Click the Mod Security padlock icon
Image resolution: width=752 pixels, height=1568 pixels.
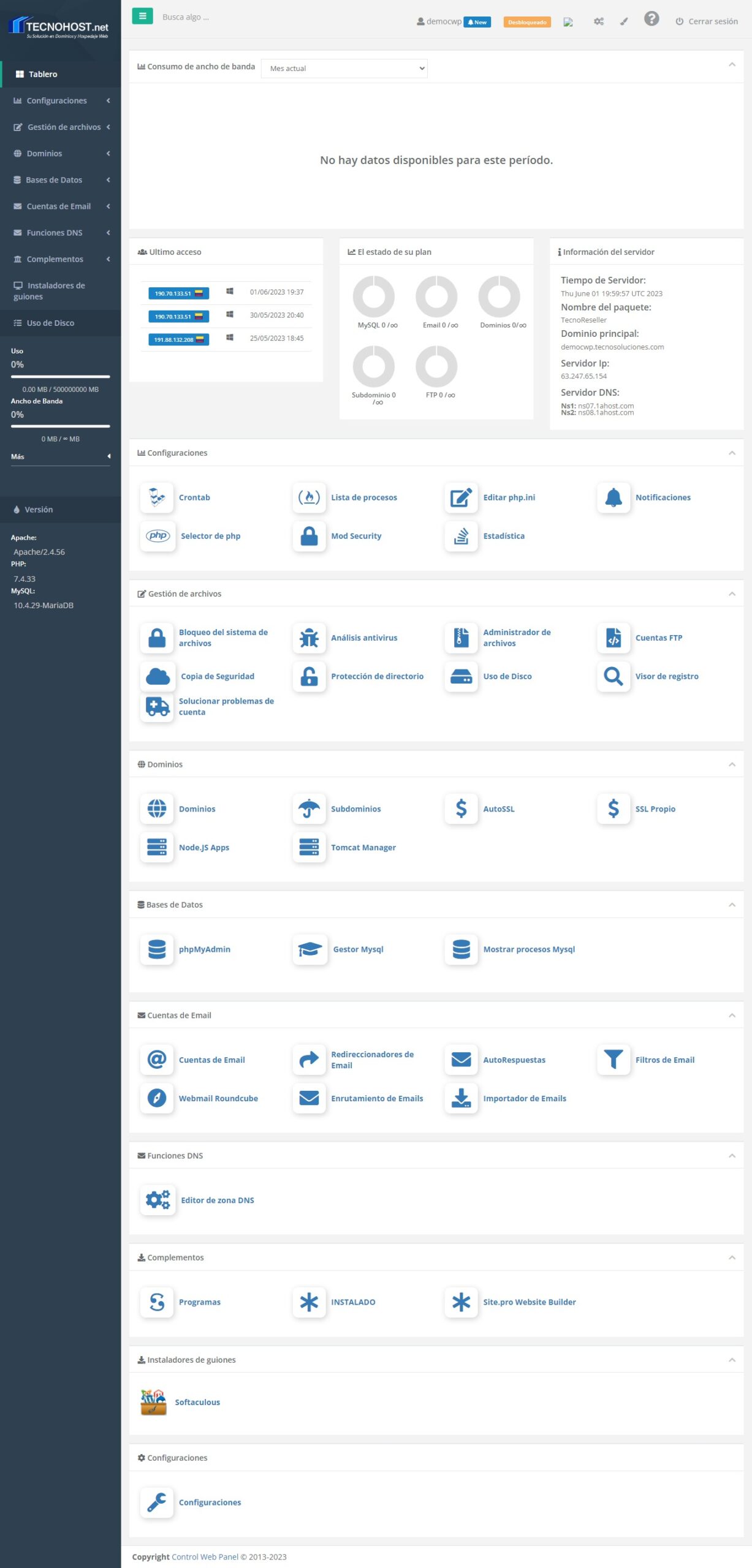(x=309, y=536)
